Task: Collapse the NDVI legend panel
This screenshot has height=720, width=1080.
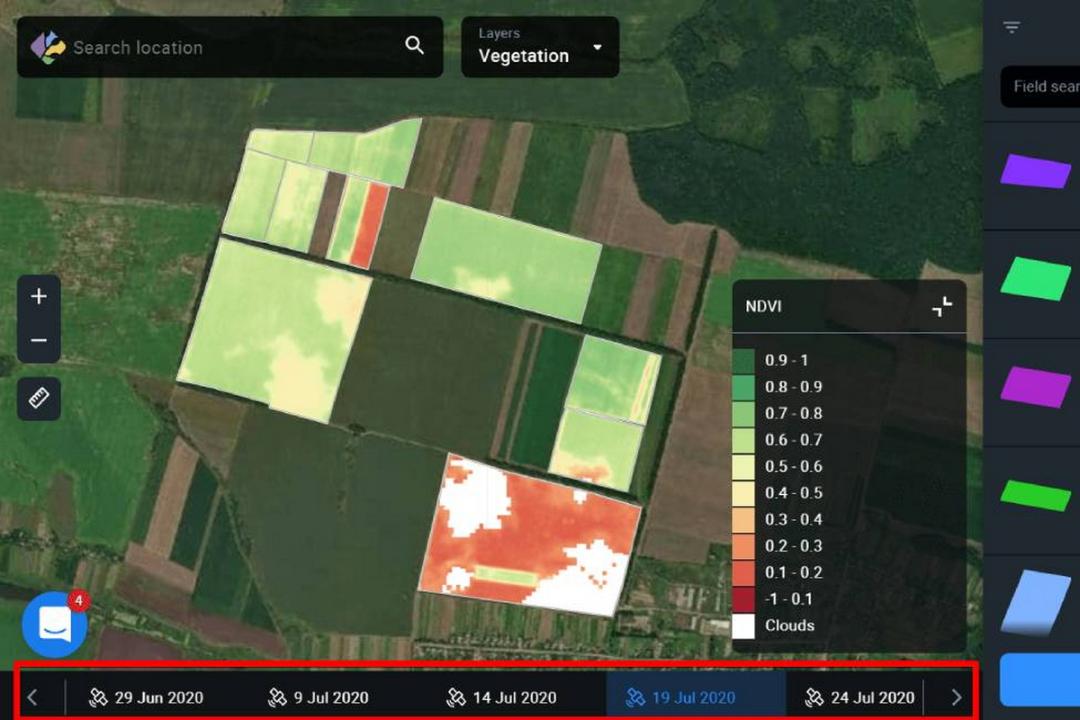Action: click(x=942, y=307)
